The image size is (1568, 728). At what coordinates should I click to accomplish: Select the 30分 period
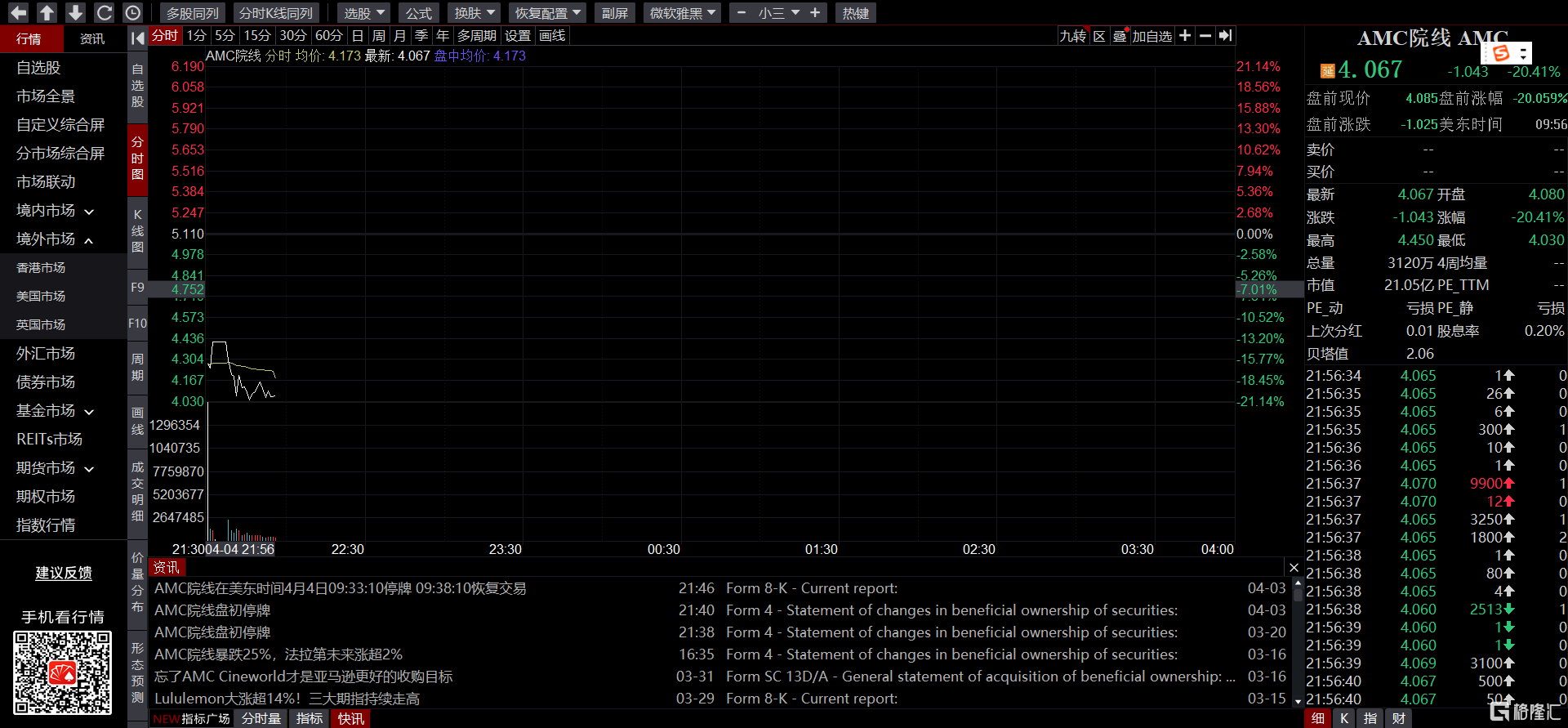[292, 36]
